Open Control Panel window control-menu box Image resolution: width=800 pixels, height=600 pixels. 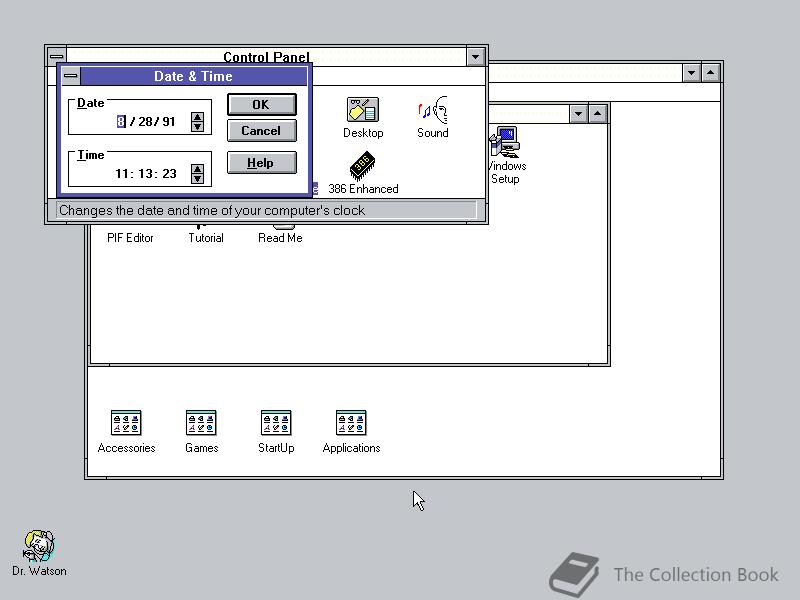click(x=57, y=56)
